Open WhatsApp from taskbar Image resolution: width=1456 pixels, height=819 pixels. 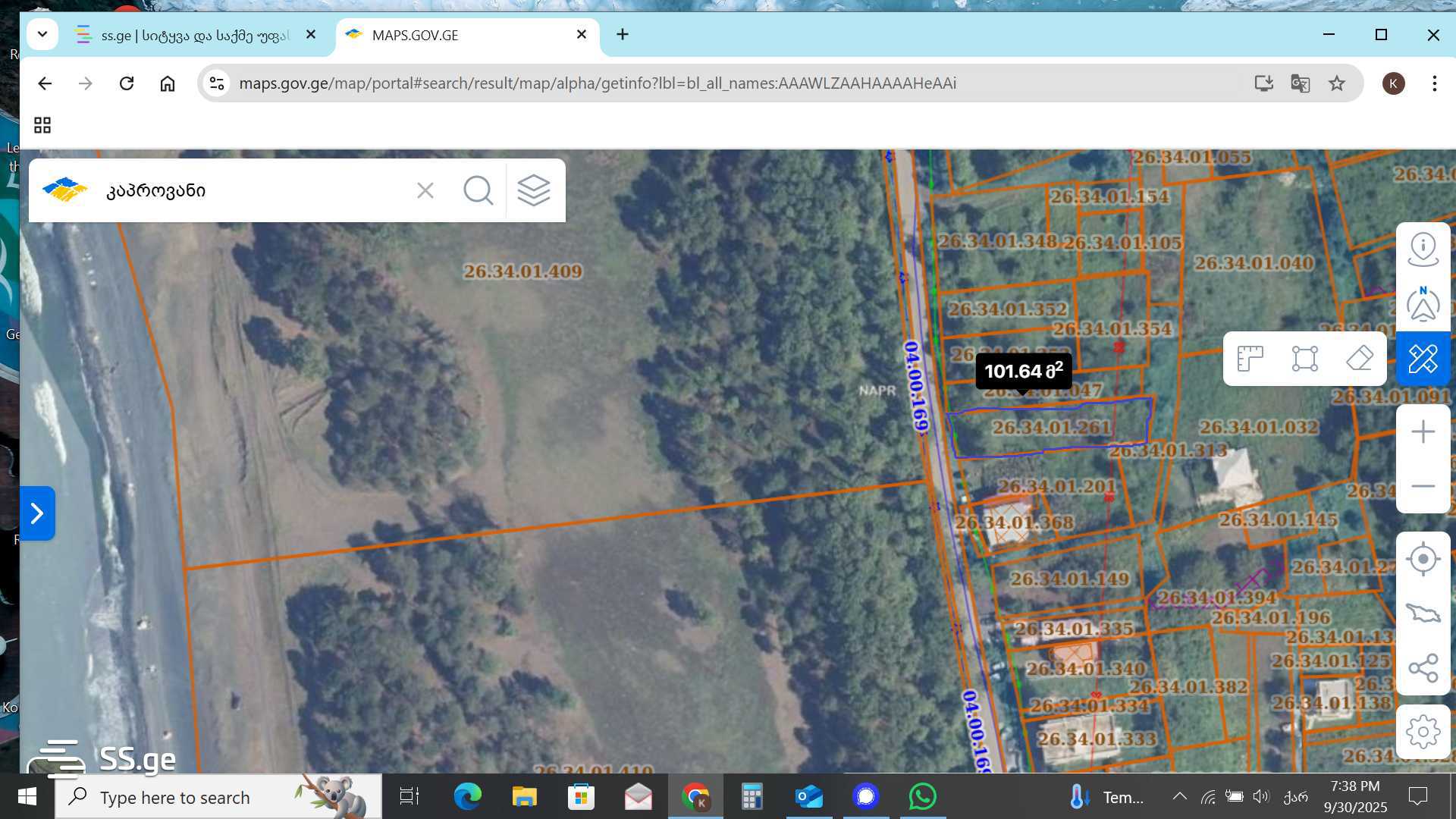click(x=922, y=796)
